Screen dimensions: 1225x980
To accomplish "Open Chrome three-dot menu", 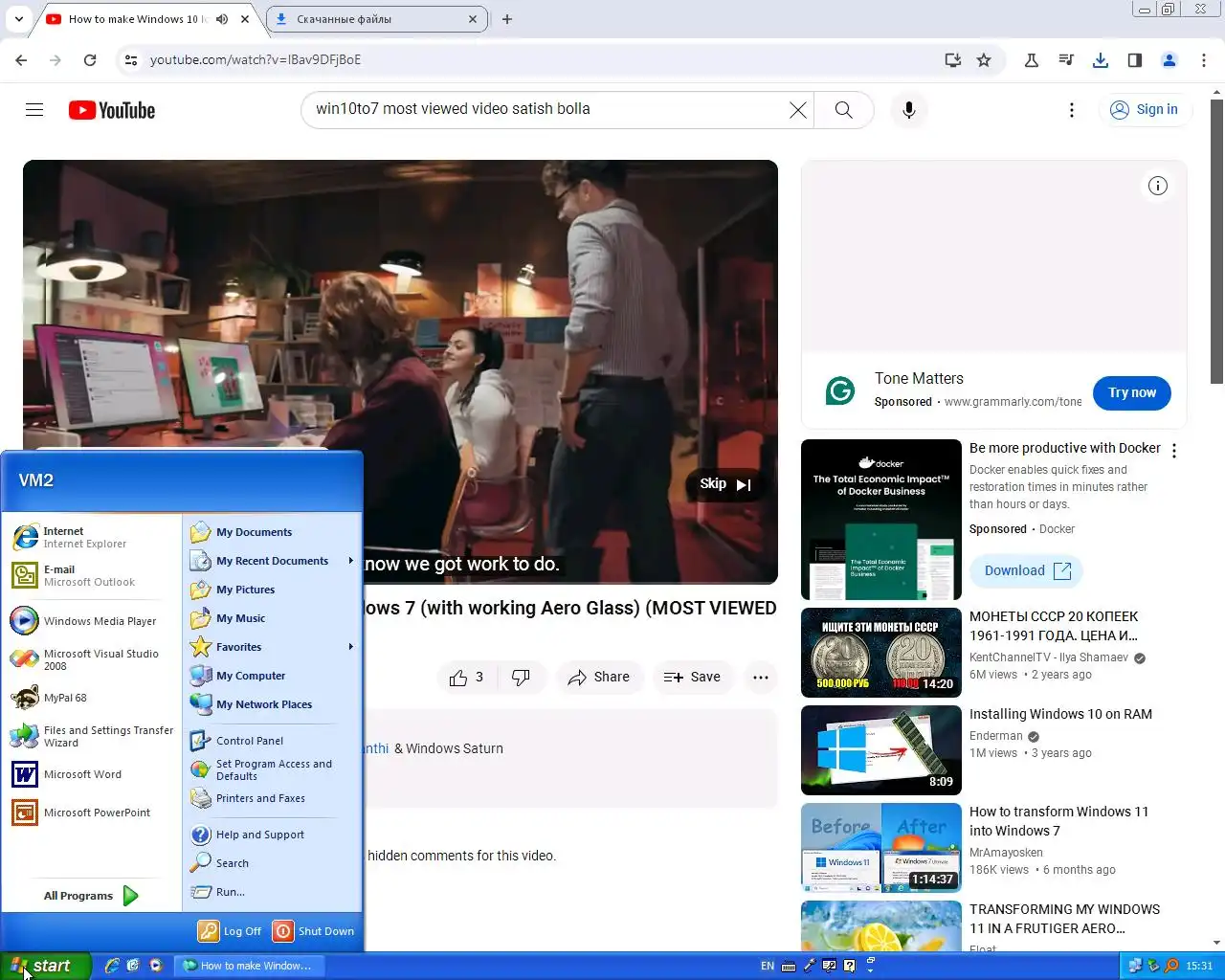I will pos(1204,59).
